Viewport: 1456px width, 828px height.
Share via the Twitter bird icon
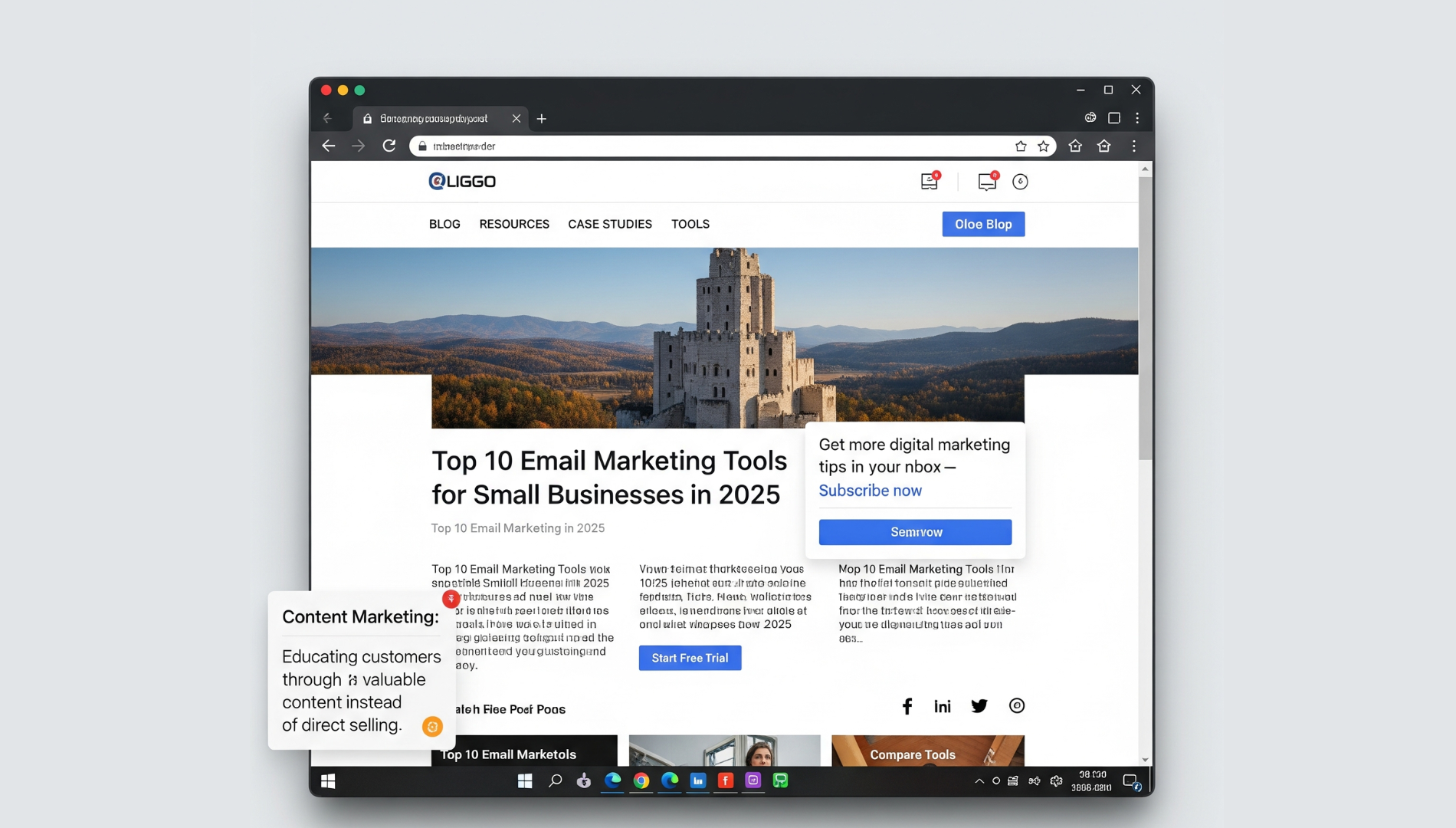pyautogui.click(x=979, y=706)
